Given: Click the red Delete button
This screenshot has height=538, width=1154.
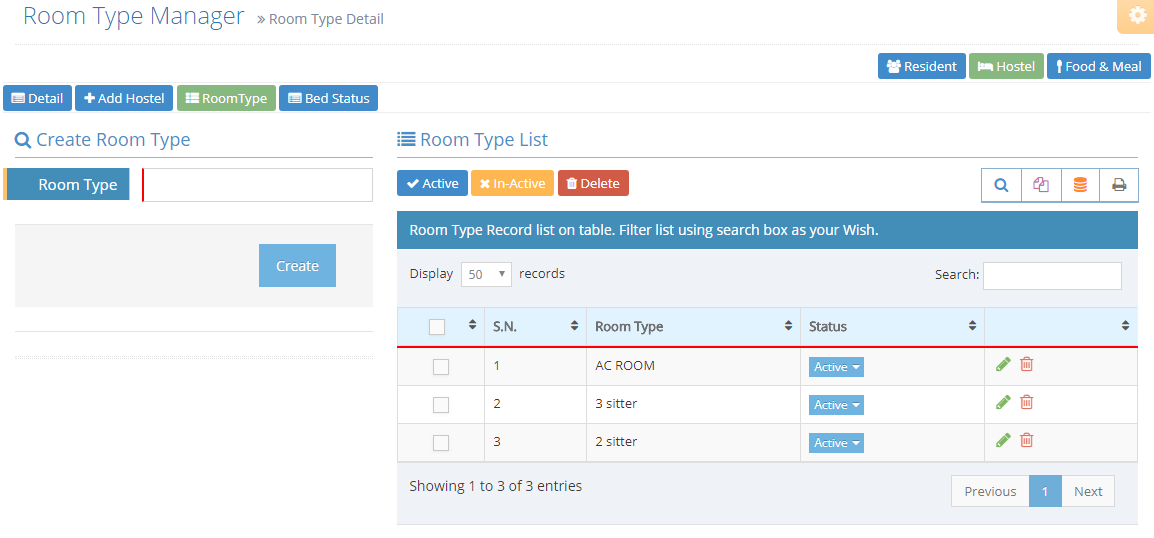Looking at the screenshot, I should point(593,183).
